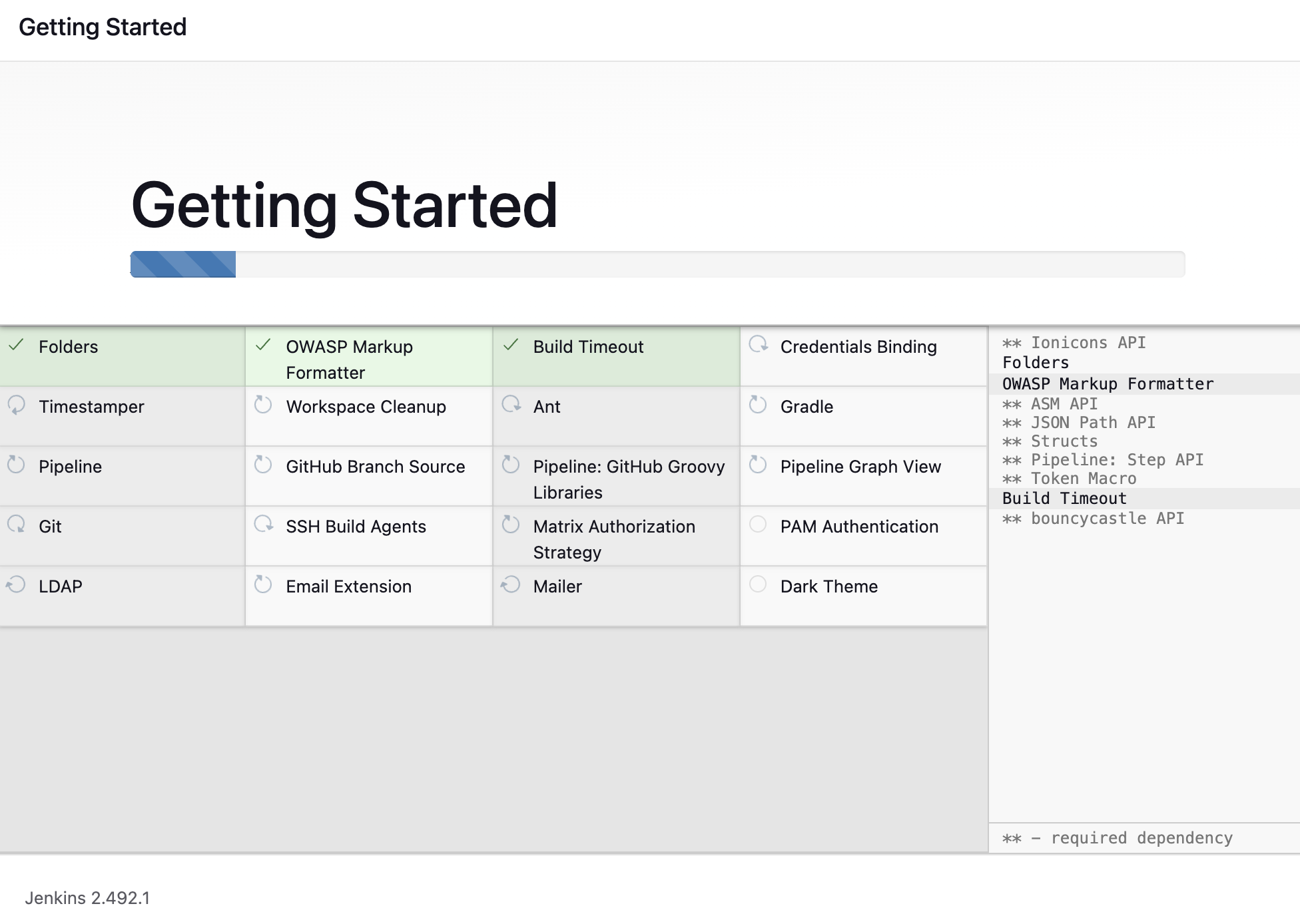The height and width of the screenshot is (924, 1300).
Task: Click the LDAP plugin label
Action: click(60, 586)
